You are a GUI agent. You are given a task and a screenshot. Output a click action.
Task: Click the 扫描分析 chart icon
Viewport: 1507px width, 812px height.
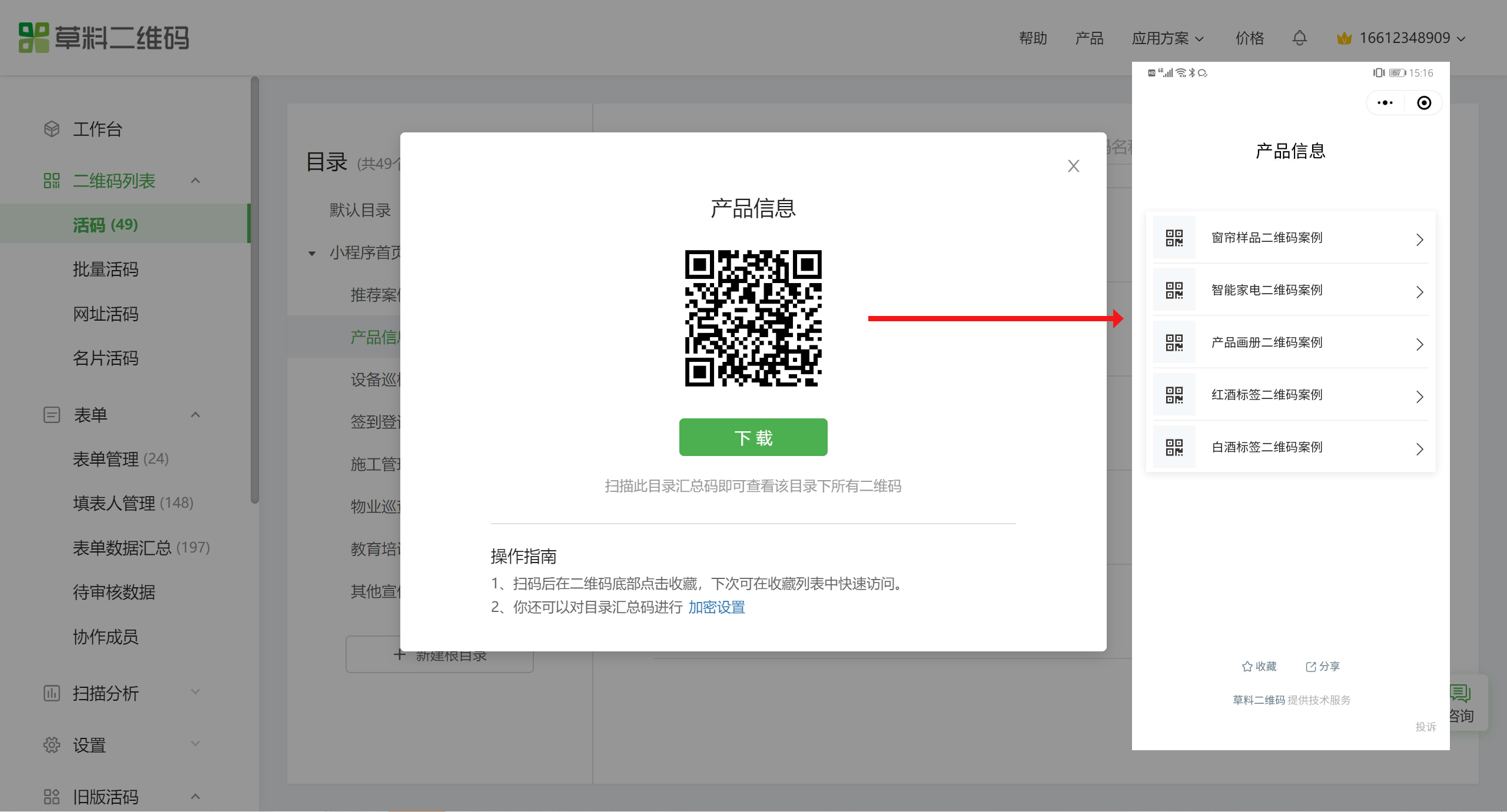51,693
